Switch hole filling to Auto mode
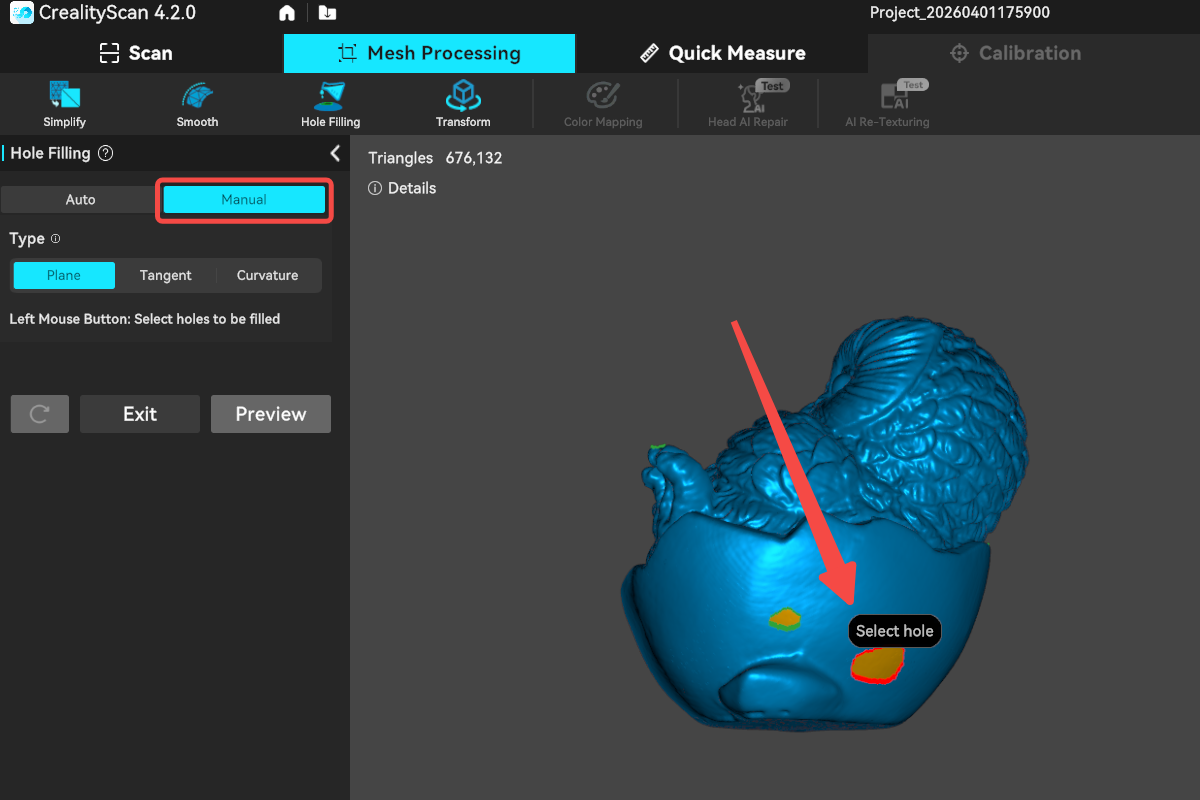This screenshot has height=800, width=1200. (x=80, y=200)
